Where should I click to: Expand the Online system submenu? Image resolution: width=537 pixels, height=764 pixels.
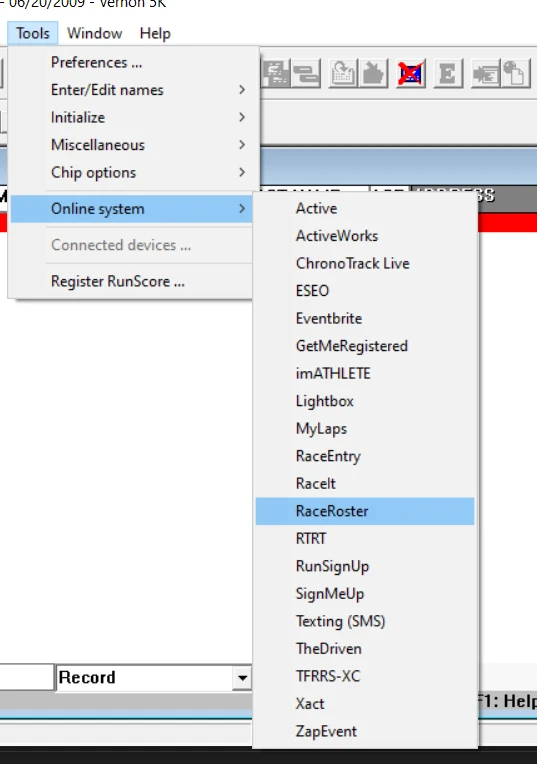(132, 209)
